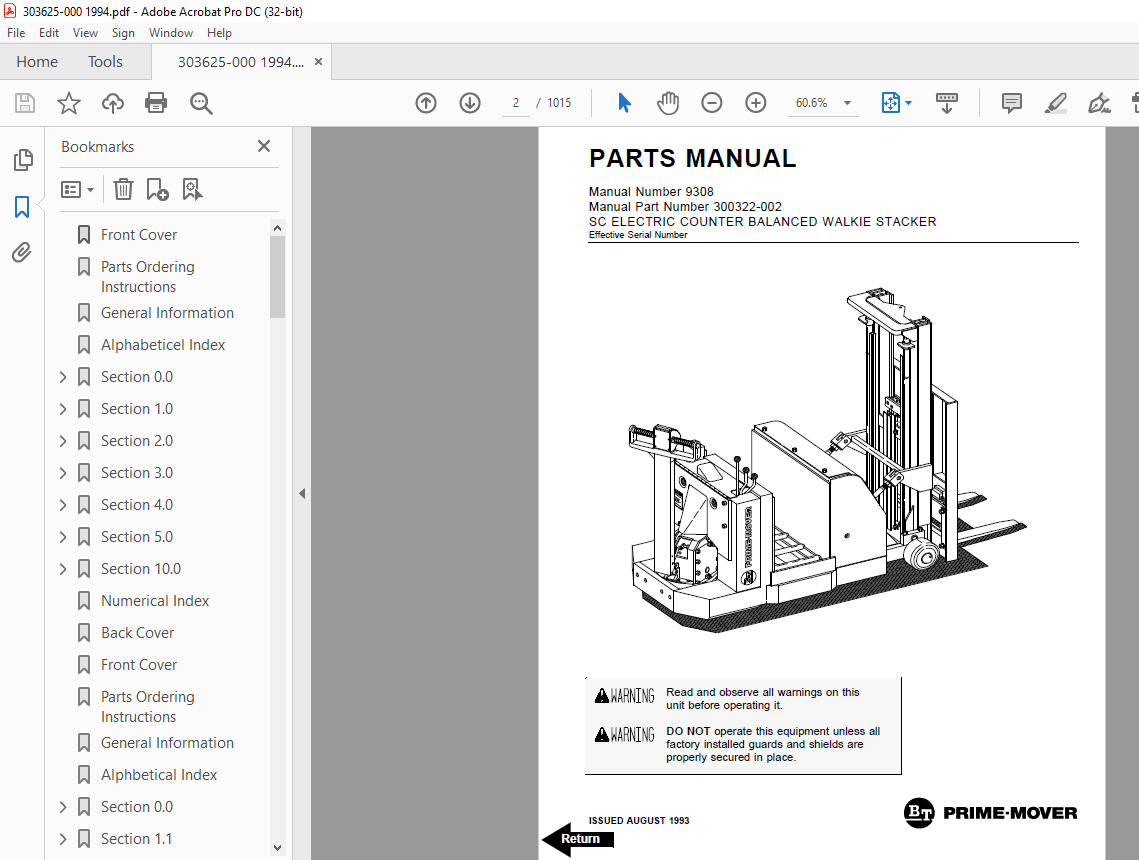
Task: Open the Attachments paperclip panel
Action: pyautogui.click(x=22, y=253)
